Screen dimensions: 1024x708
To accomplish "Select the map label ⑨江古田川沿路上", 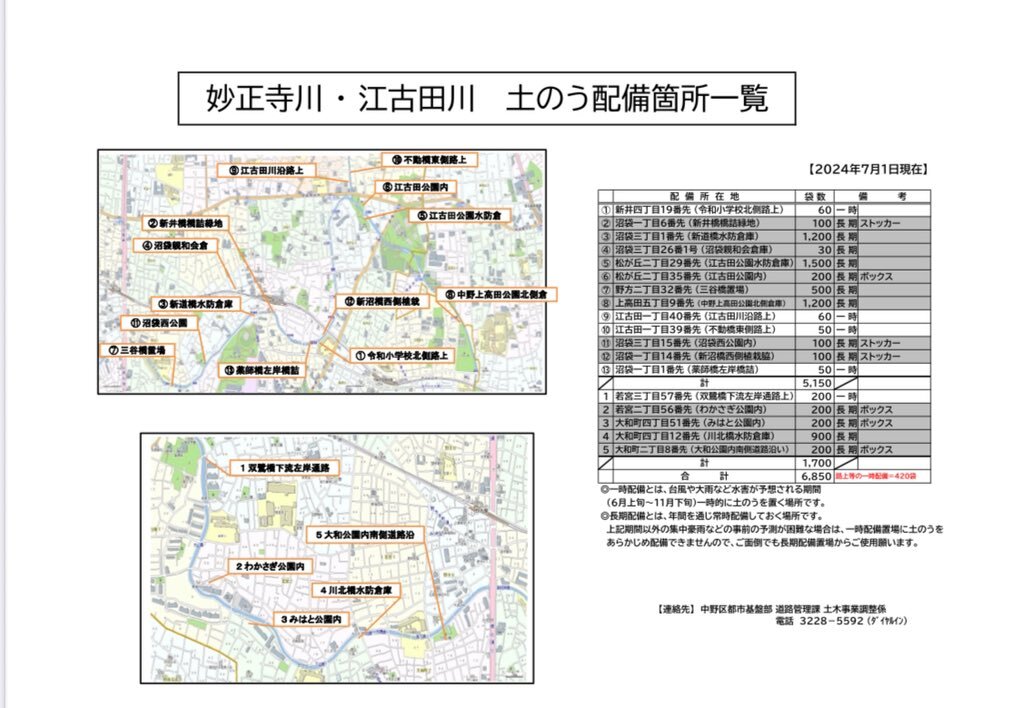I will click(266, 170).
